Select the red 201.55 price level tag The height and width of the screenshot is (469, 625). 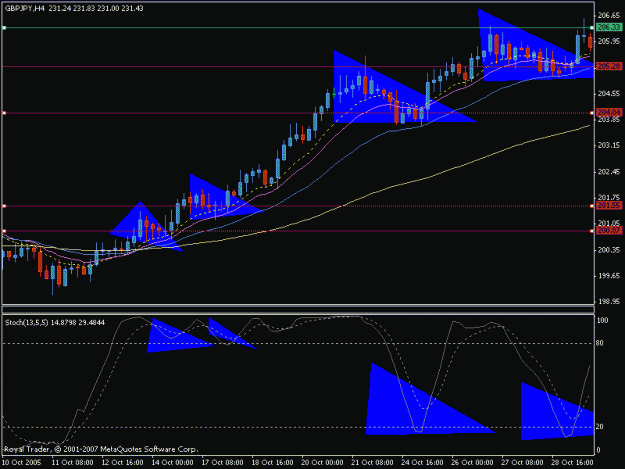(609, 206)
